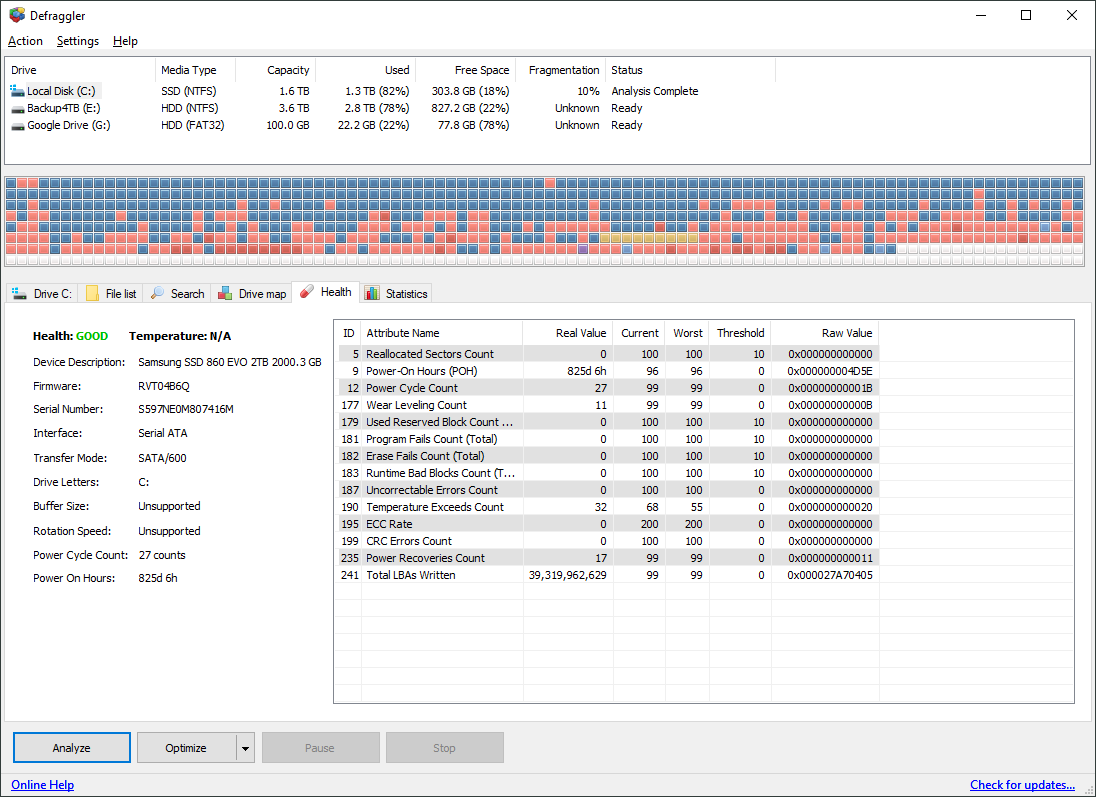Switch to the Search tab
The height and width of the screenshot is (797, 1096).
(x=178, y=294)
